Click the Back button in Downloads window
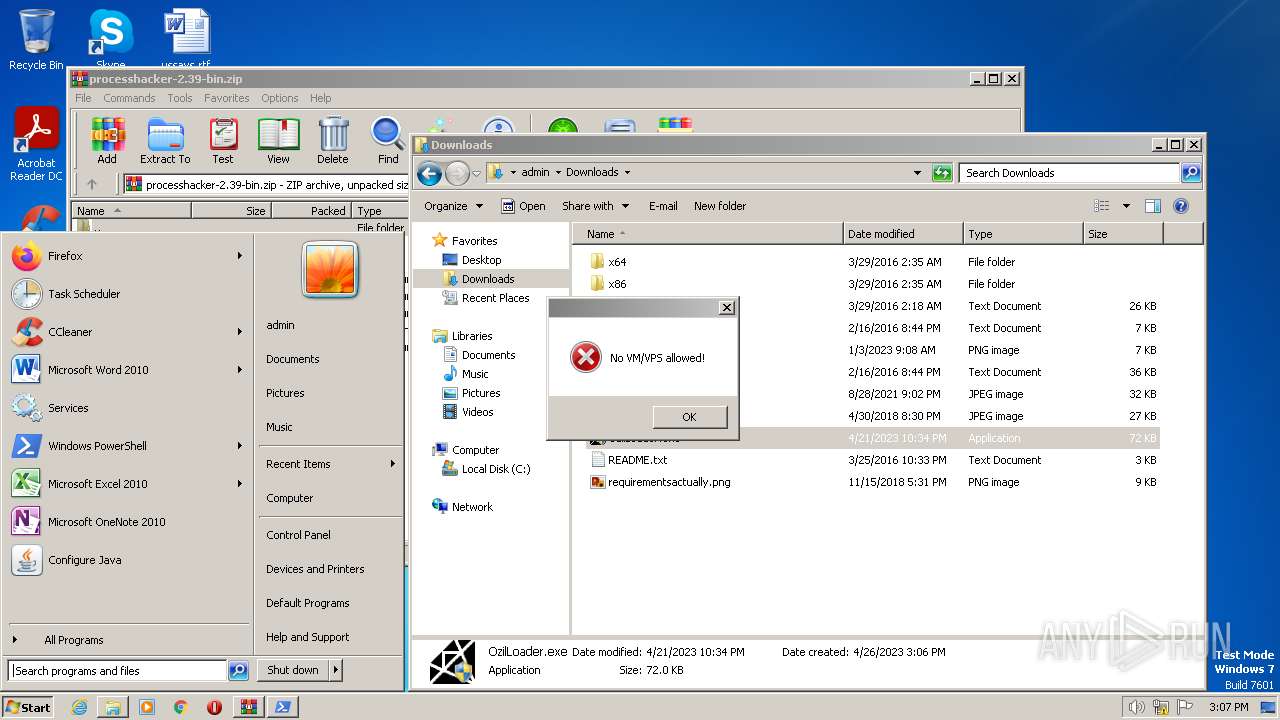The height and width of the screenshot is (720, 1280). point(430,173)
